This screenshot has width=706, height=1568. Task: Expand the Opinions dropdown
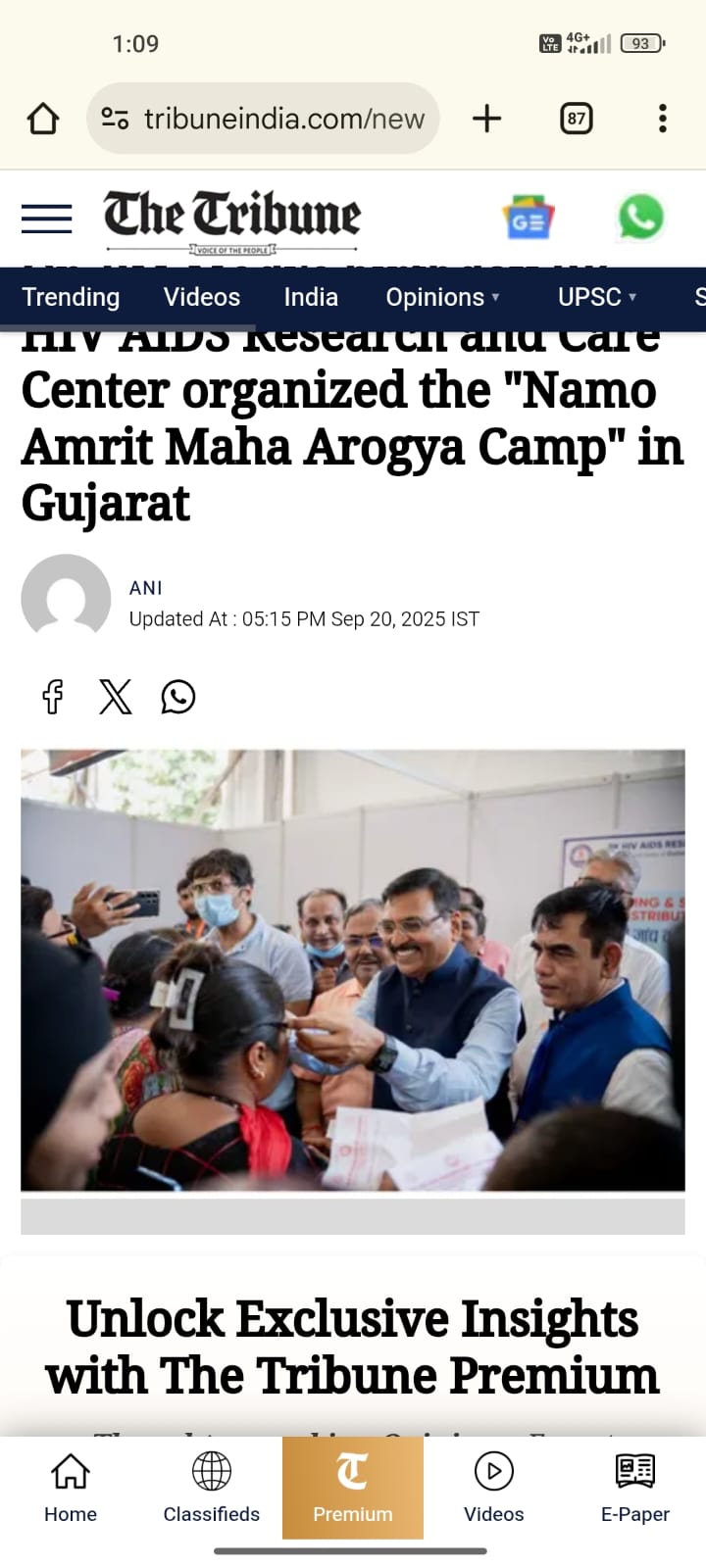click(x=442, y=297)
